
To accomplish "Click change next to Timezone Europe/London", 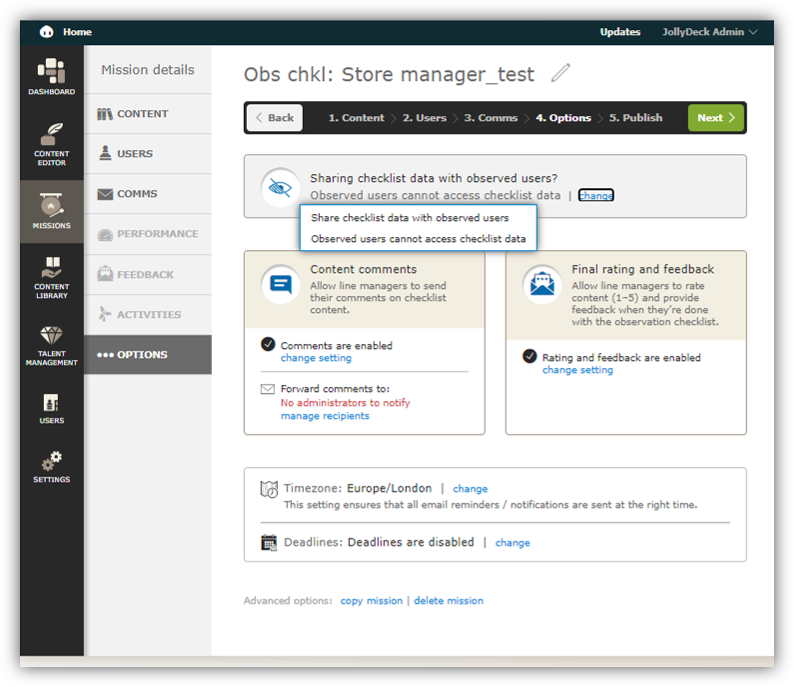I will point(470,489).
